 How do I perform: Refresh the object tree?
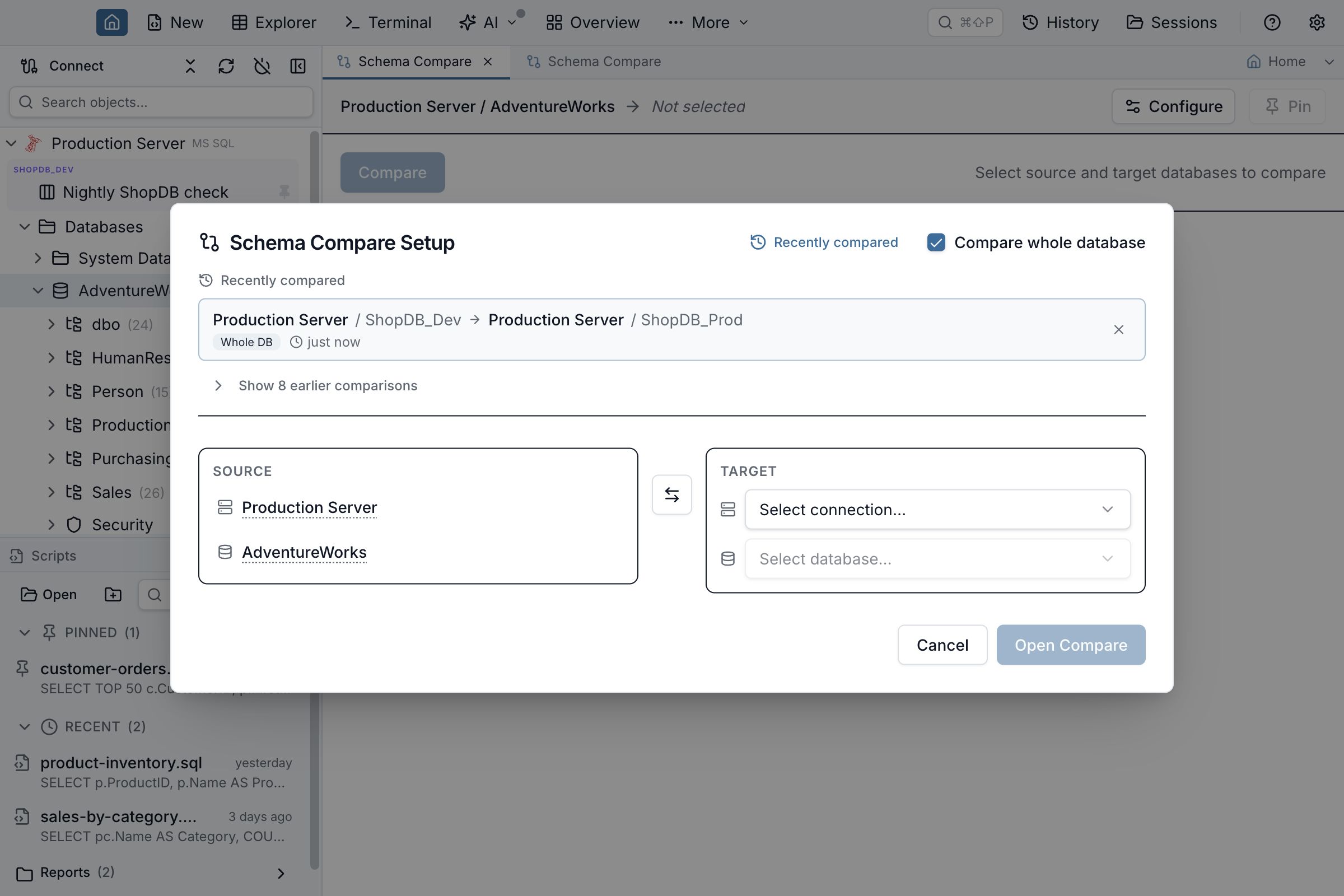[226, 66]
